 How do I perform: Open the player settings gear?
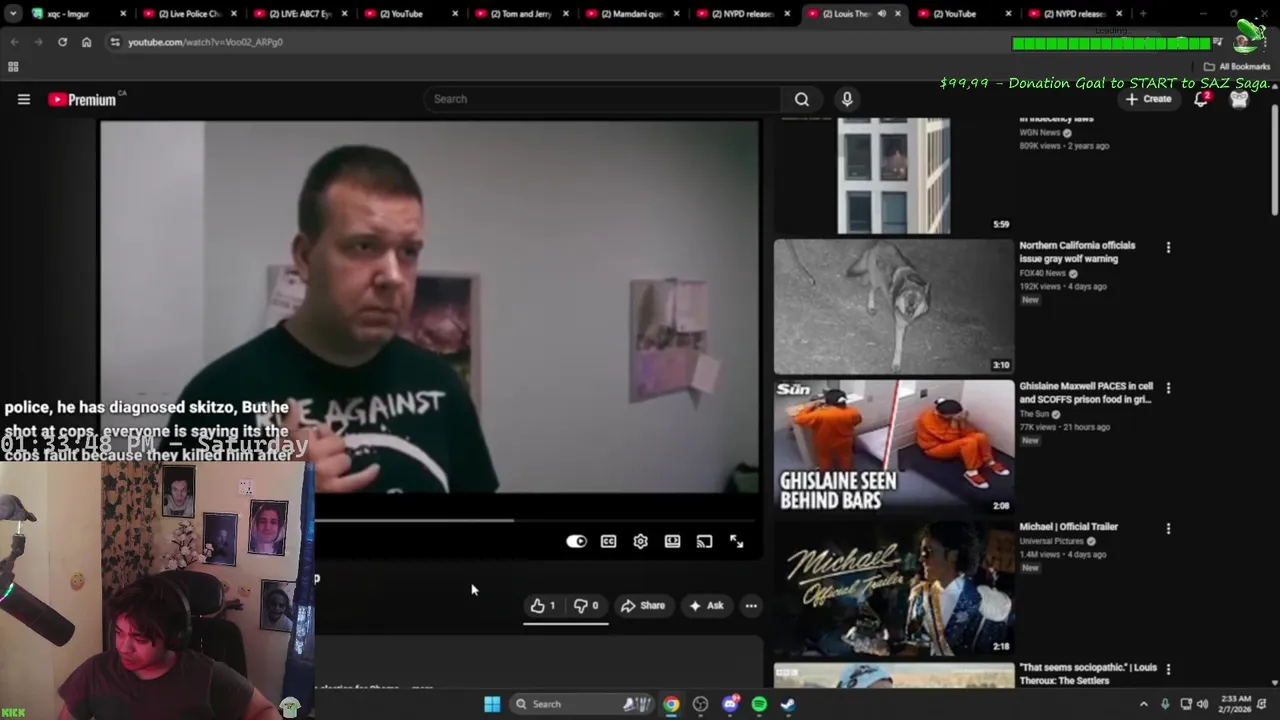tap(640, 541)
